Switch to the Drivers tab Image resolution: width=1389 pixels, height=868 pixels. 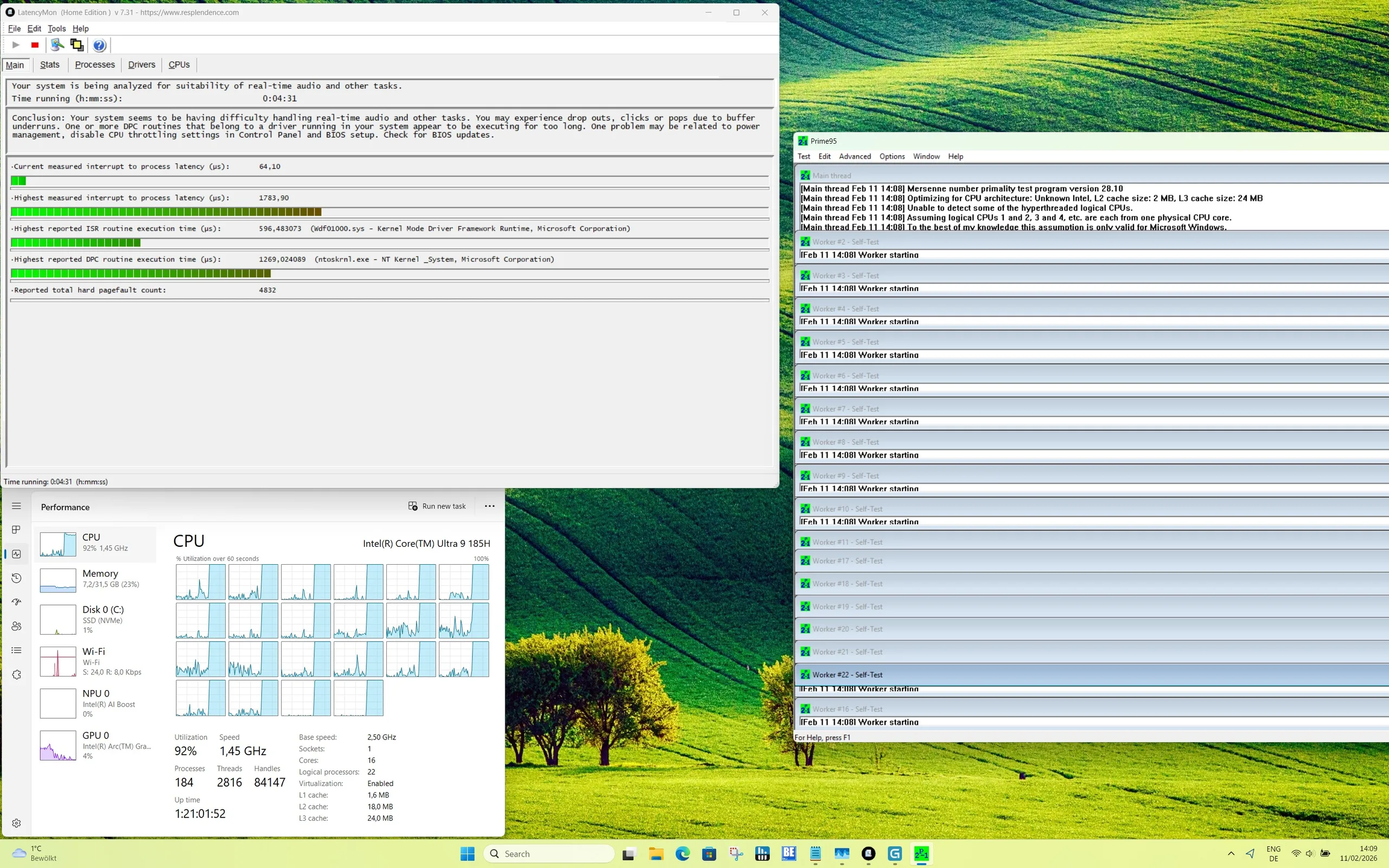coord(141,65)
